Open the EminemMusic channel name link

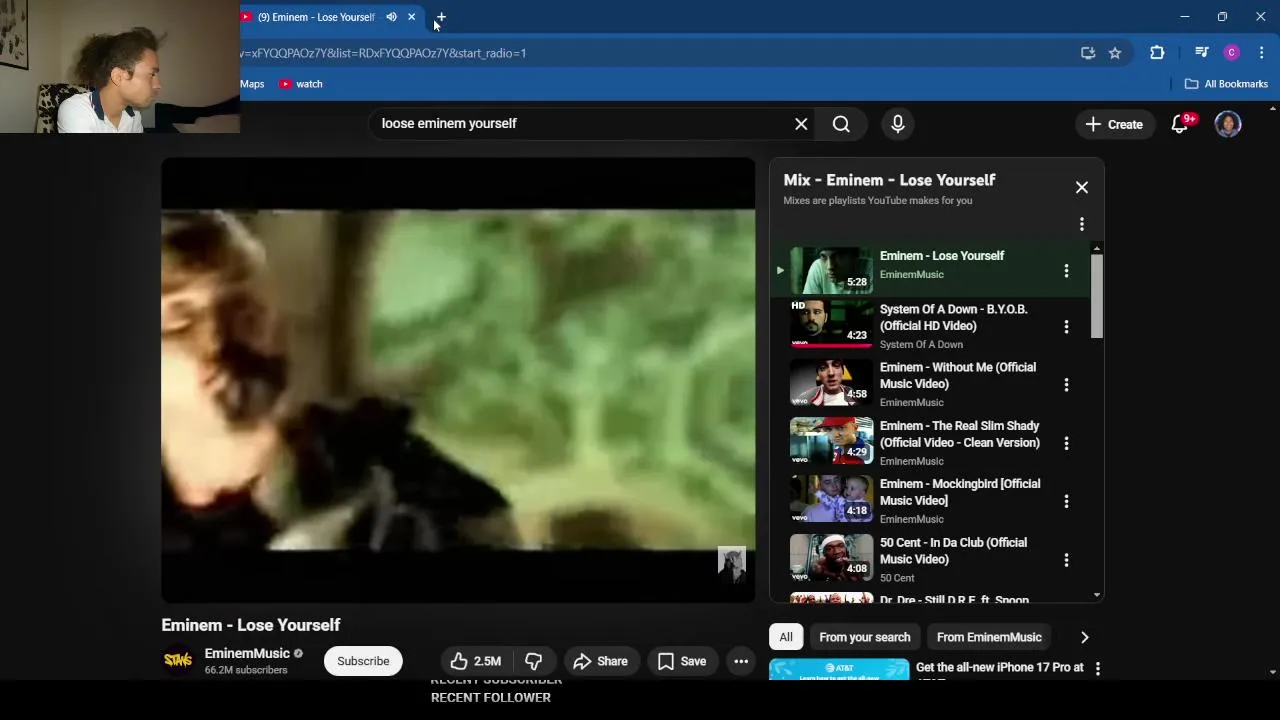tap(247, 653)
